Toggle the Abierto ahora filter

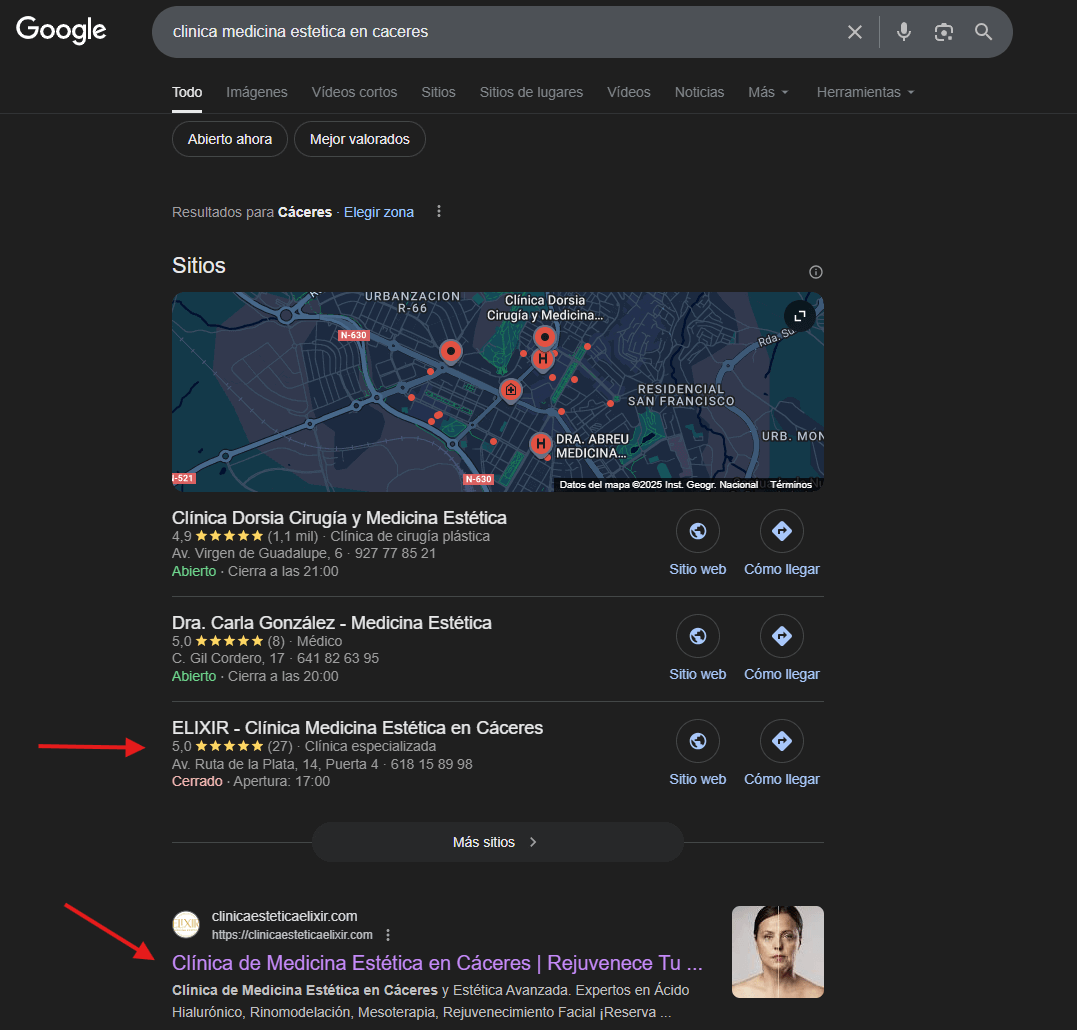tap(230, 139)
